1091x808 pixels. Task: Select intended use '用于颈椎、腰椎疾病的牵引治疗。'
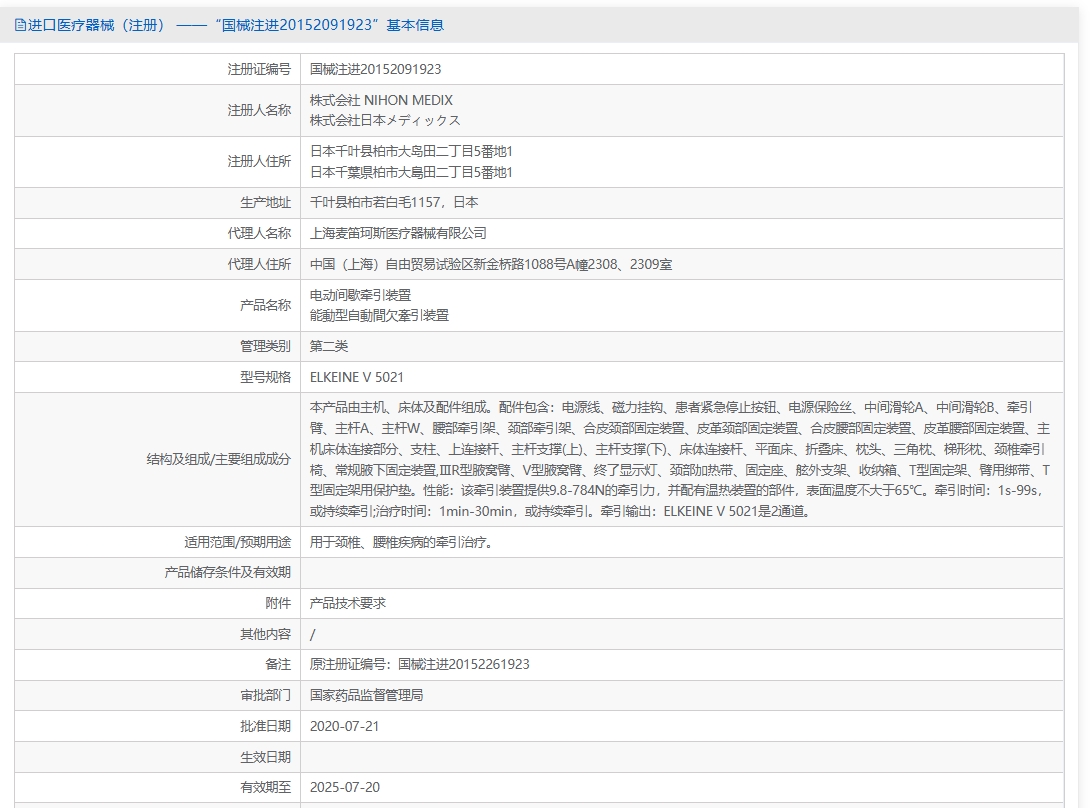[404, 542]
